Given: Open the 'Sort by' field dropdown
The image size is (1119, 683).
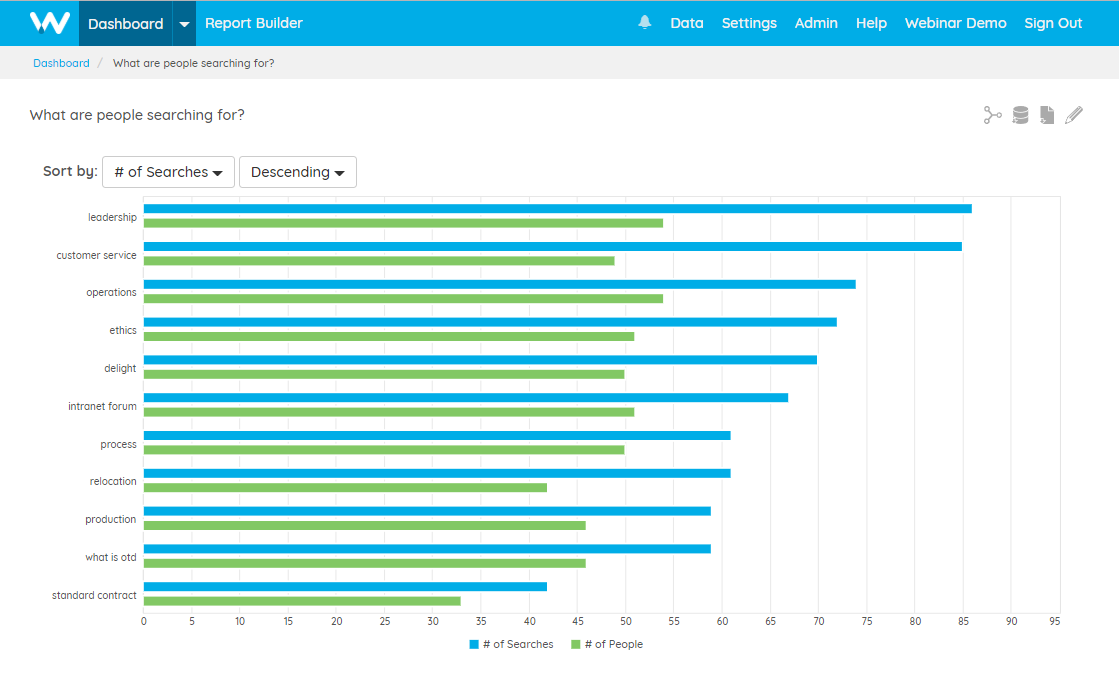Looking at the screenshot, I should (168, 171).
